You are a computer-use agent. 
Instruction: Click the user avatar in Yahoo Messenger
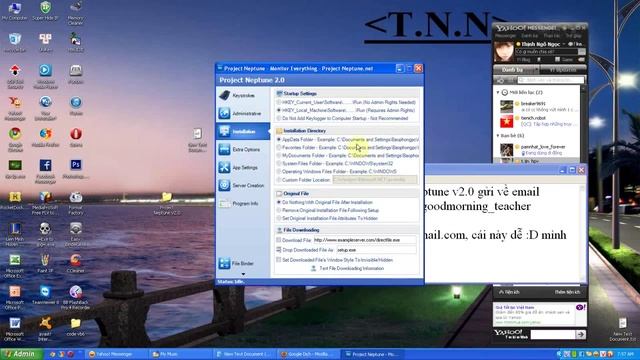click(x=504, y=52)
